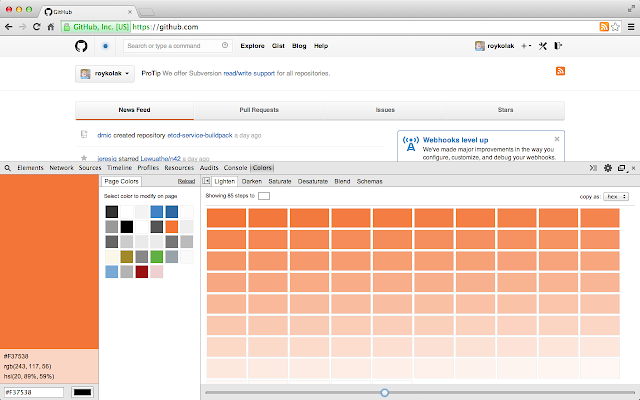Click the undock DevTools window icon
Screen dimensions: 640x400
(x=622, y=168)
